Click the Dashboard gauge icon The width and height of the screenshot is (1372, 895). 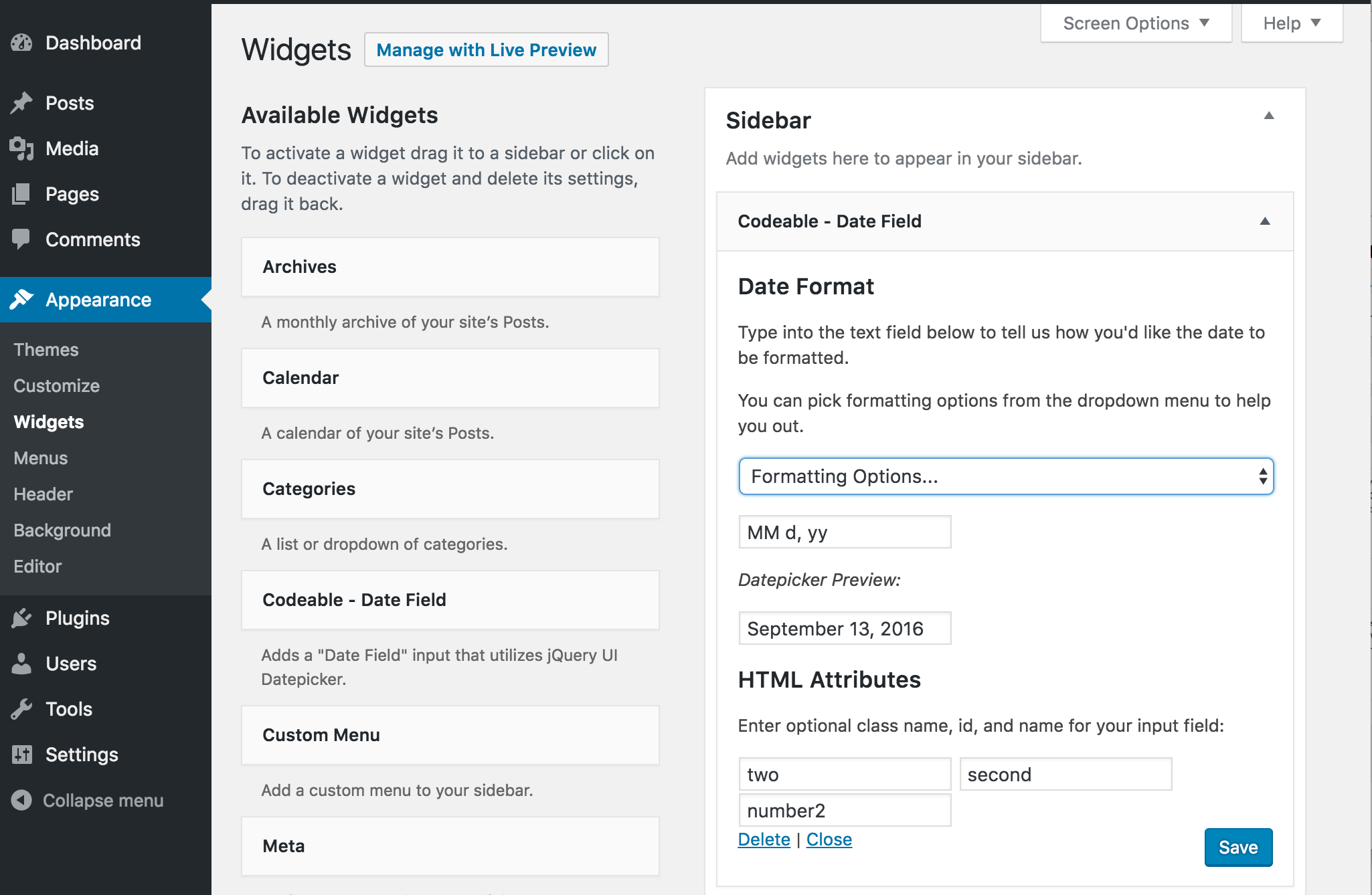point(21,43)
